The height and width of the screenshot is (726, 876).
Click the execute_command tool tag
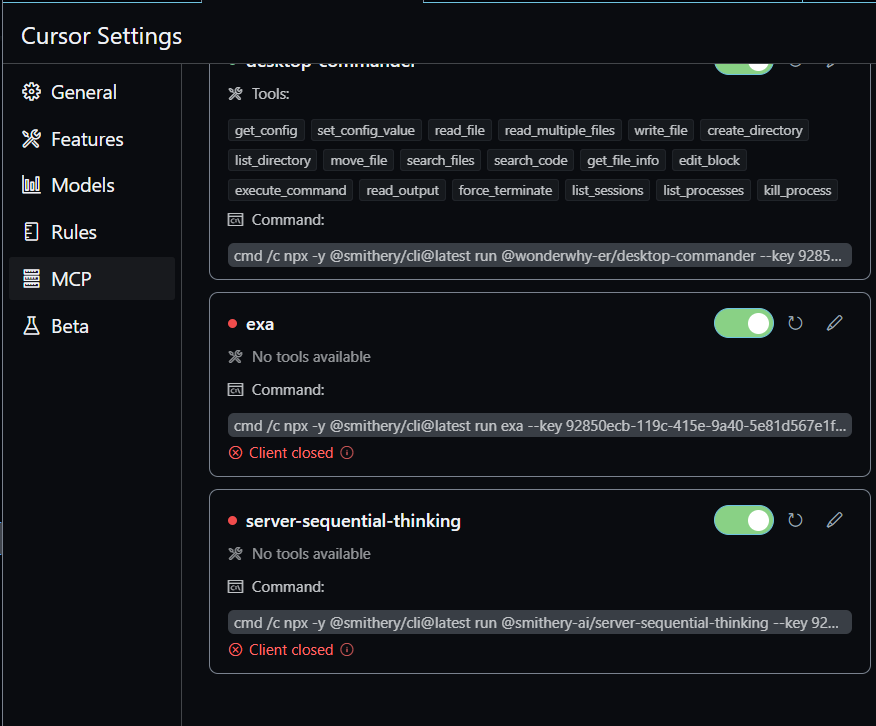(291, 190)
